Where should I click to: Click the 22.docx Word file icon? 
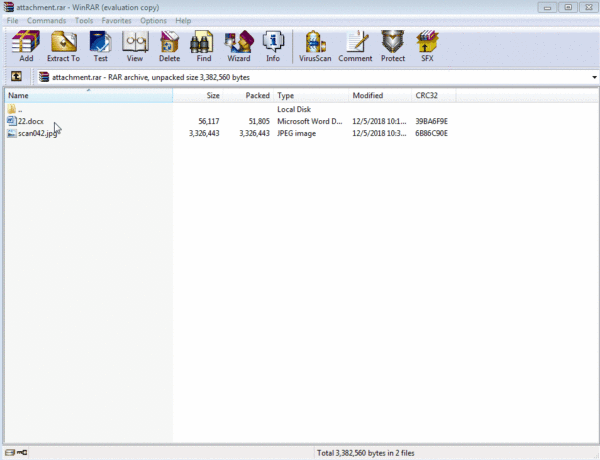click(12, 121)
